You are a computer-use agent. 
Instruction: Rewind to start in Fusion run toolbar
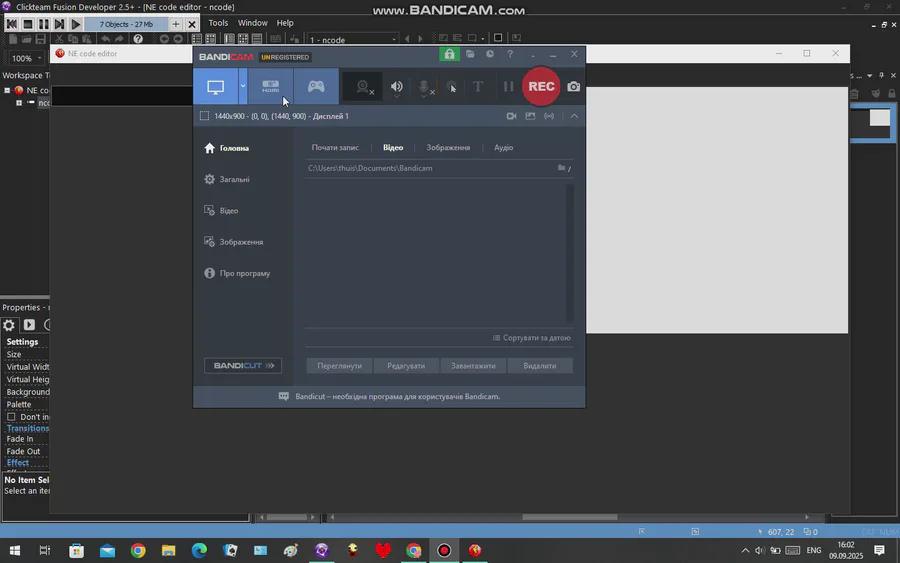pyautogui.click(x=11, y=24)
